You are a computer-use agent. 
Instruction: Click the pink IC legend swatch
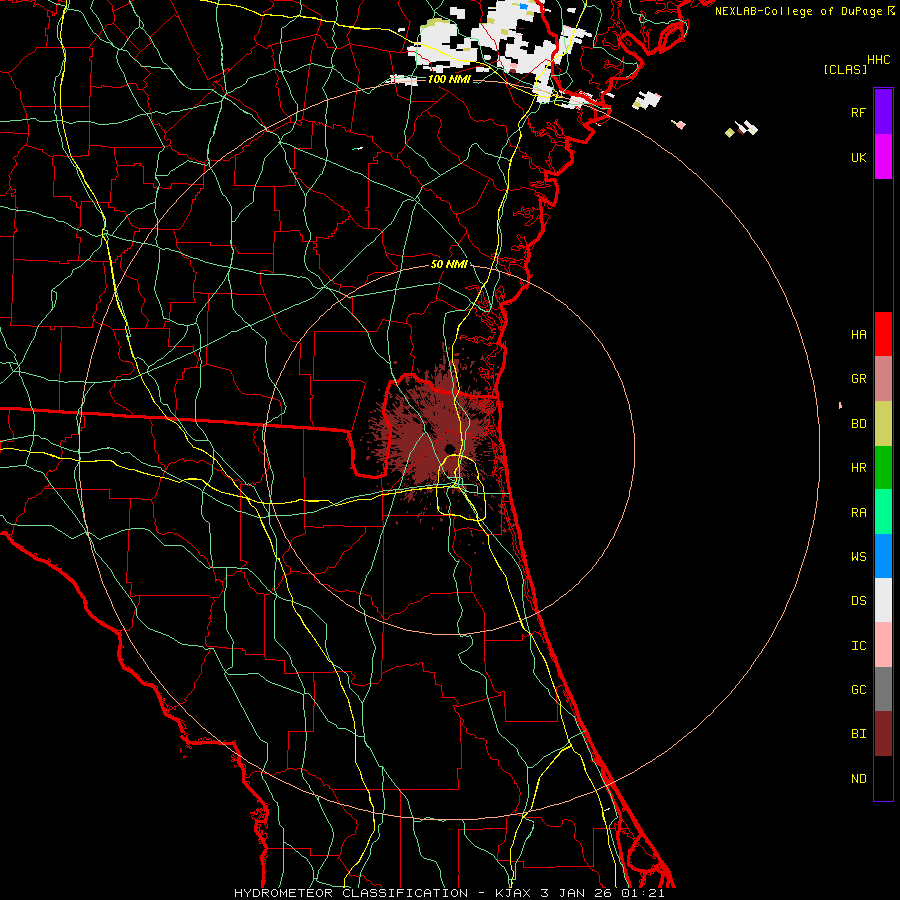pos(883,645)
